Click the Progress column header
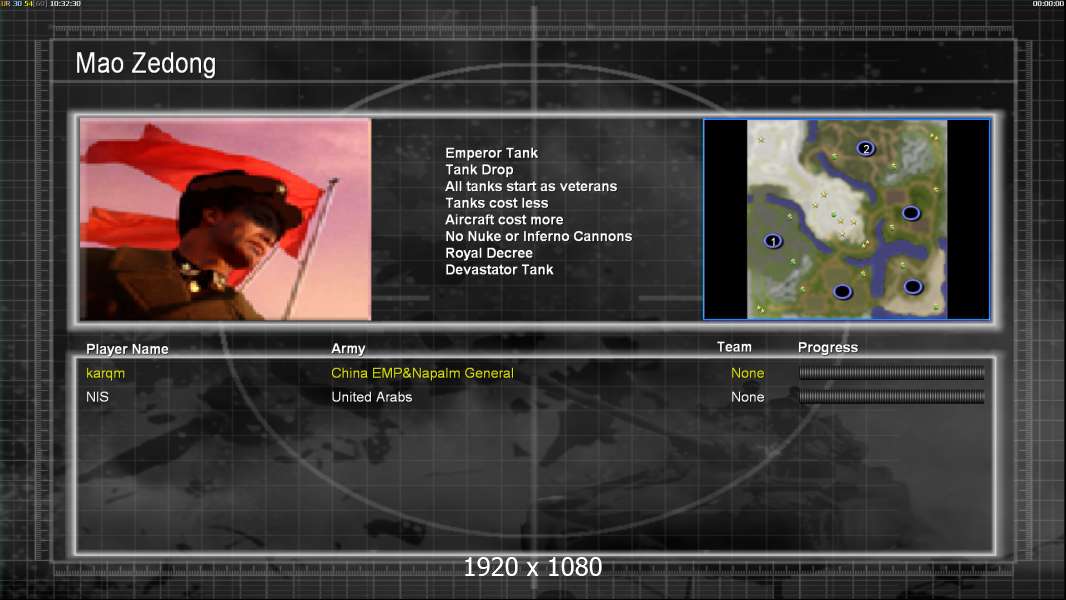Viewport: 1066px width, 600px height. pyautogui.click(x=828, y=347)
